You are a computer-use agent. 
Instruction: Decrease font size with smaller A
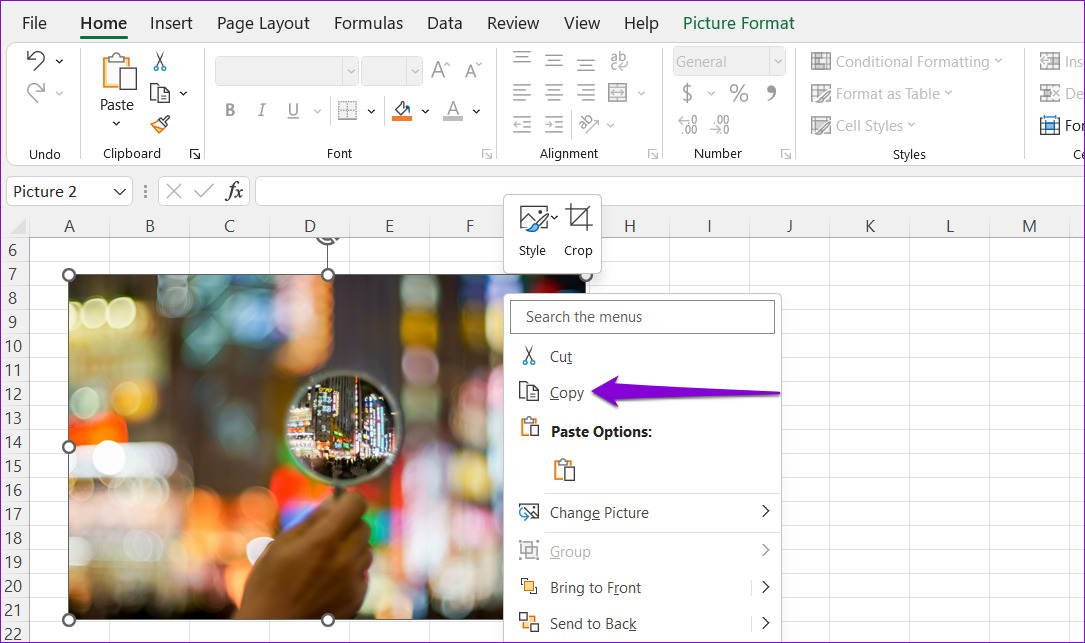tap(473, 70)
